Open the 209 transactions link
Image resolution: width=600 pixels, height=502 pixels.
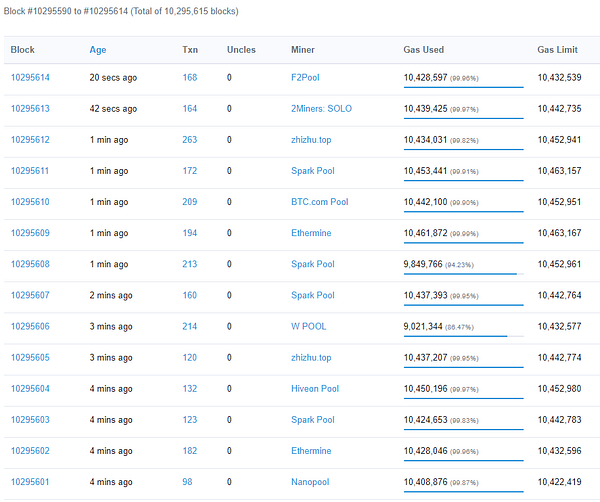click(190, 202)
